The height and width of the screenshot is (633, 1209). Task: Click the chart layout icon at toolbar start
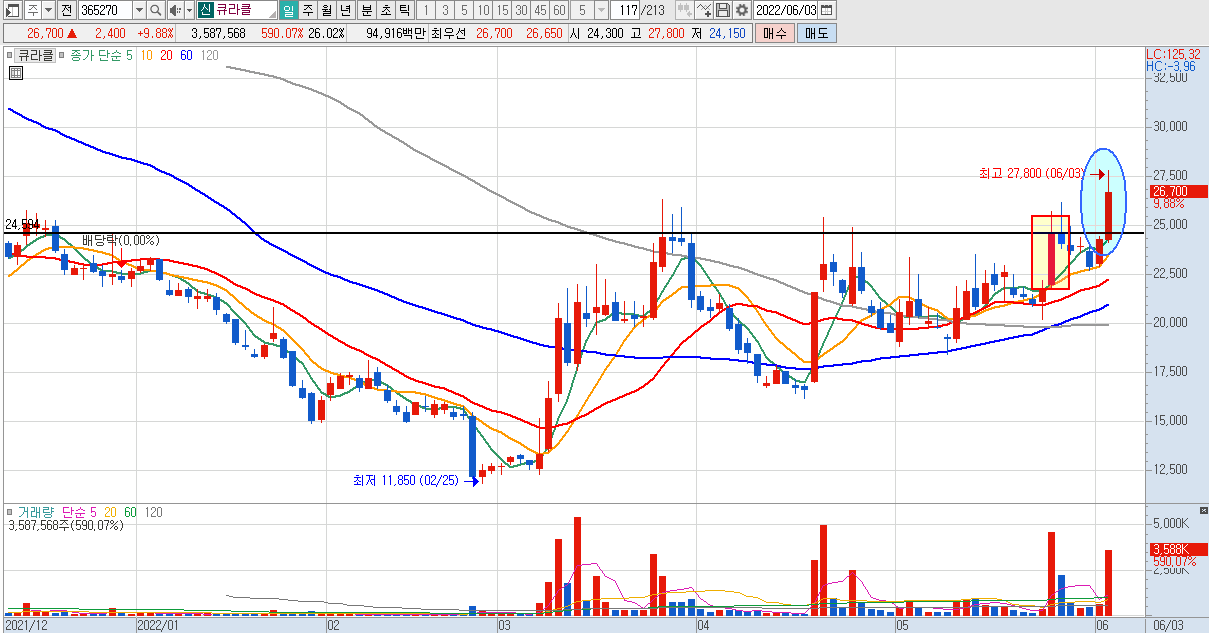tap(13, 10)
